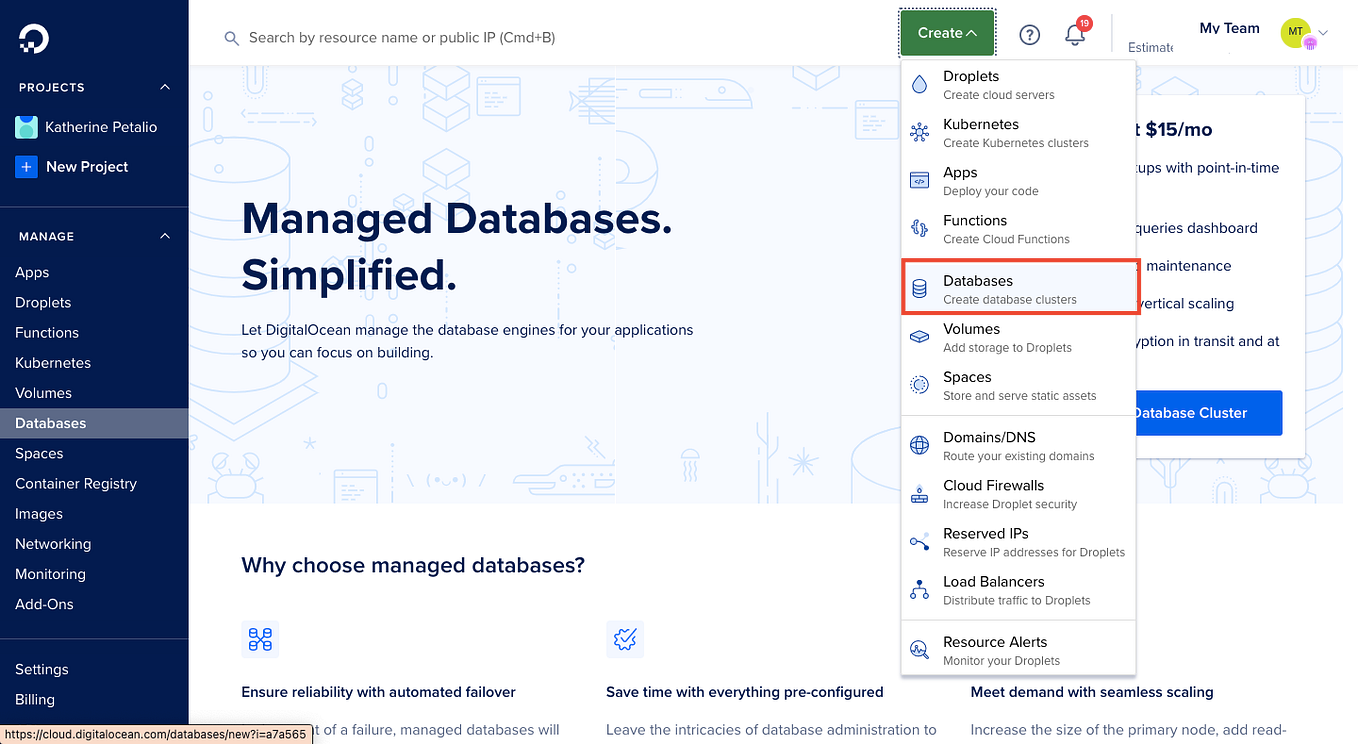
Task: Click the Kubernetes helm icon in menu
Action: pyautogui.click(x=919, y=132)
